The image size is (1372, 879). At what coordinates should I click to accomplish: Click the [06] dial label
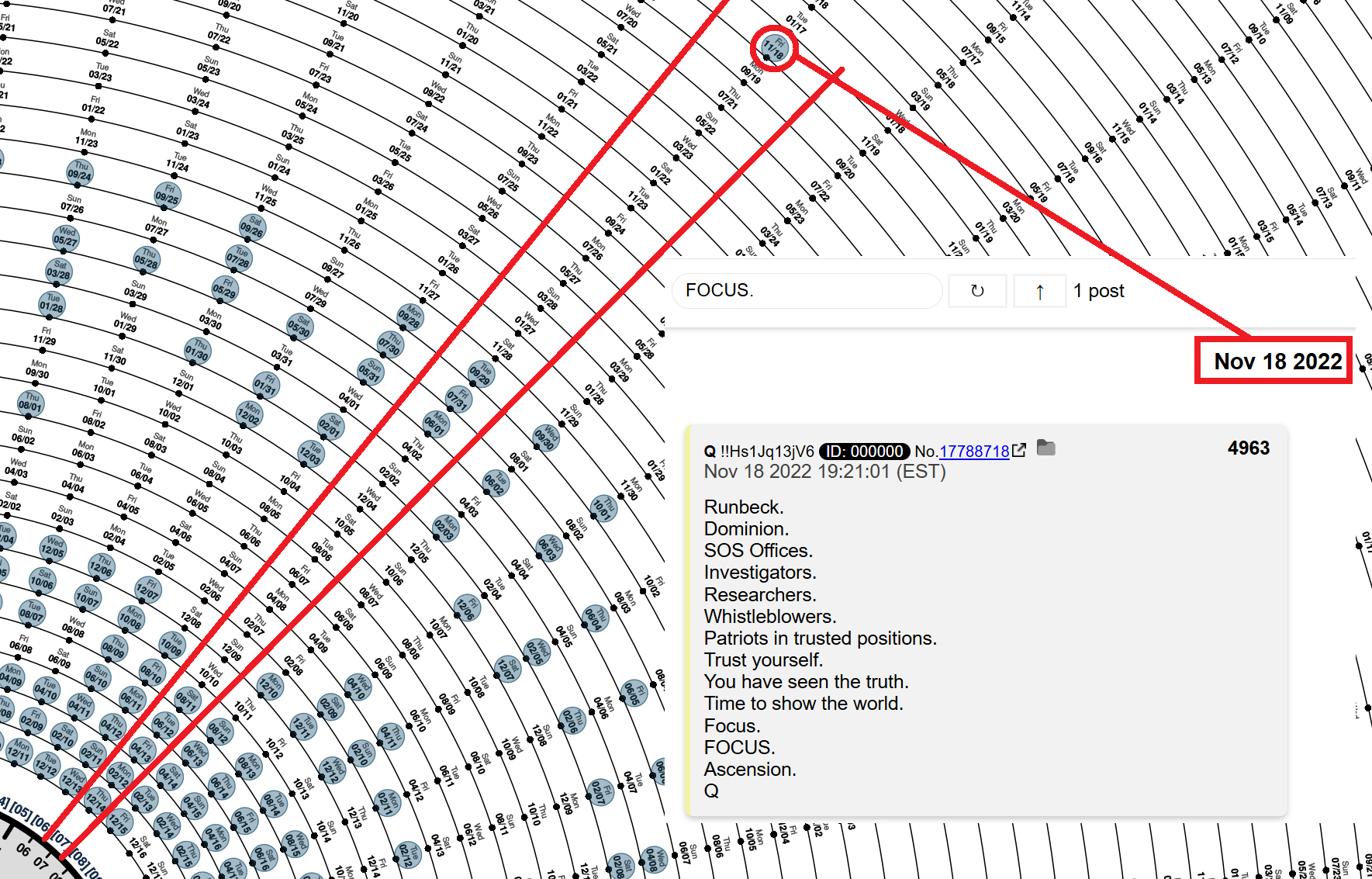pyautogui.click(x=42, y=825)
